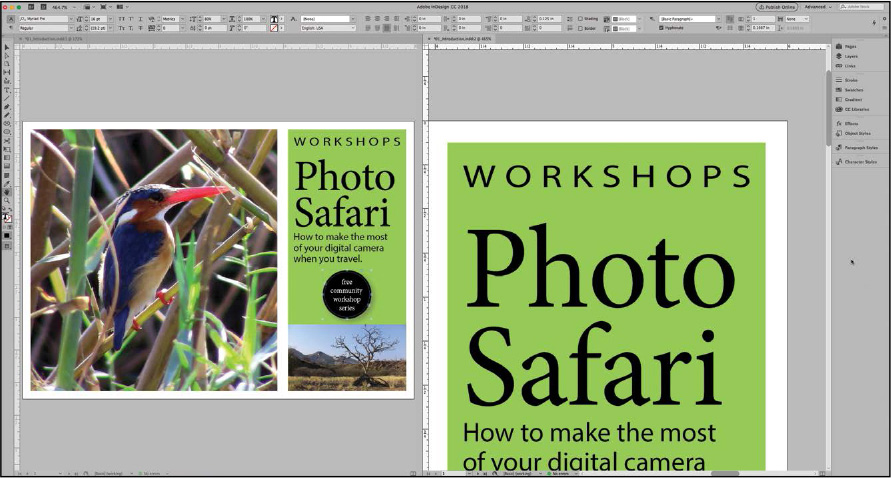Select the Type tool

(7, 90)
